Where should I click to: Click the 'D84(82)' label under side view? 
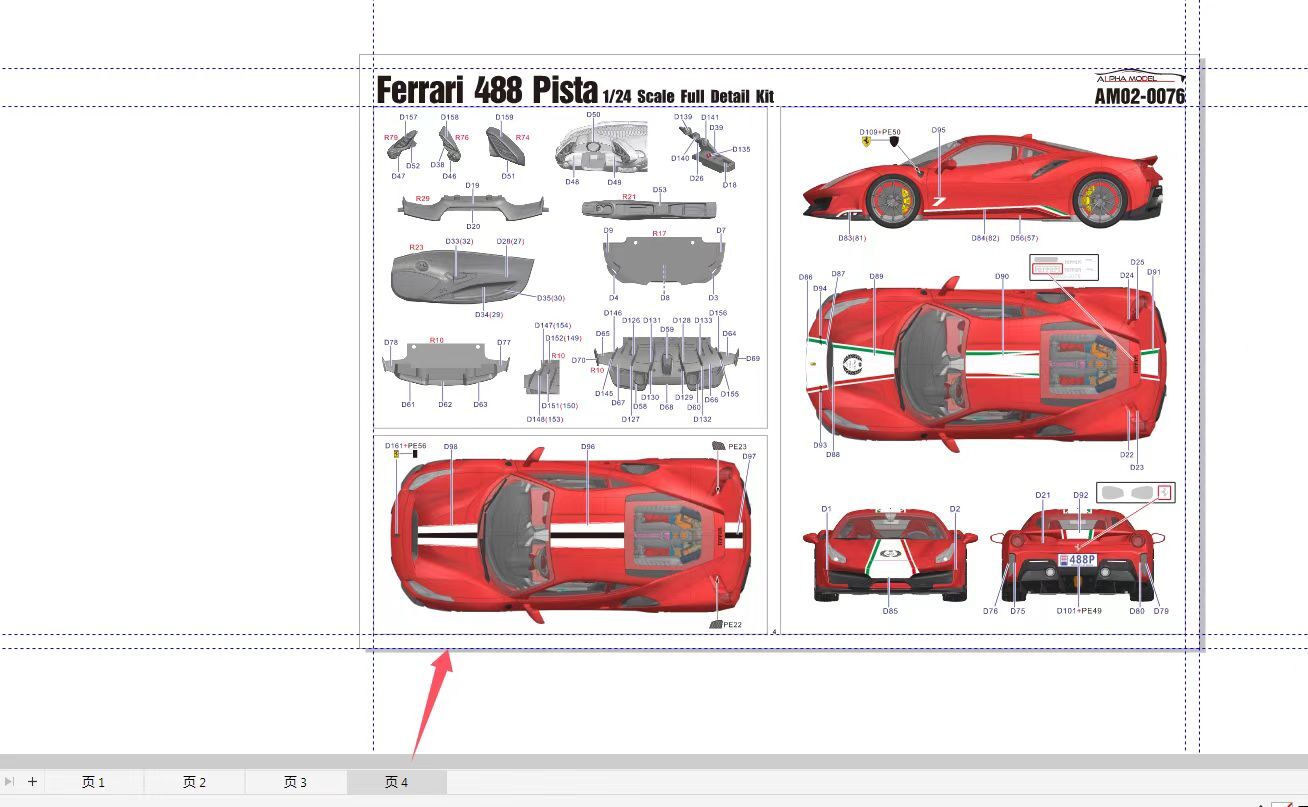pyautogui.click(x=985, y=238)
